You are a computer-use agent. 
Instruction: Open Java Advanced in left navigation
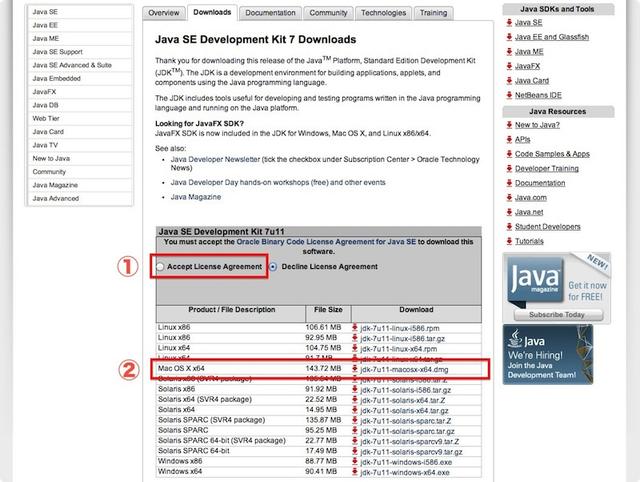point(80,198)
